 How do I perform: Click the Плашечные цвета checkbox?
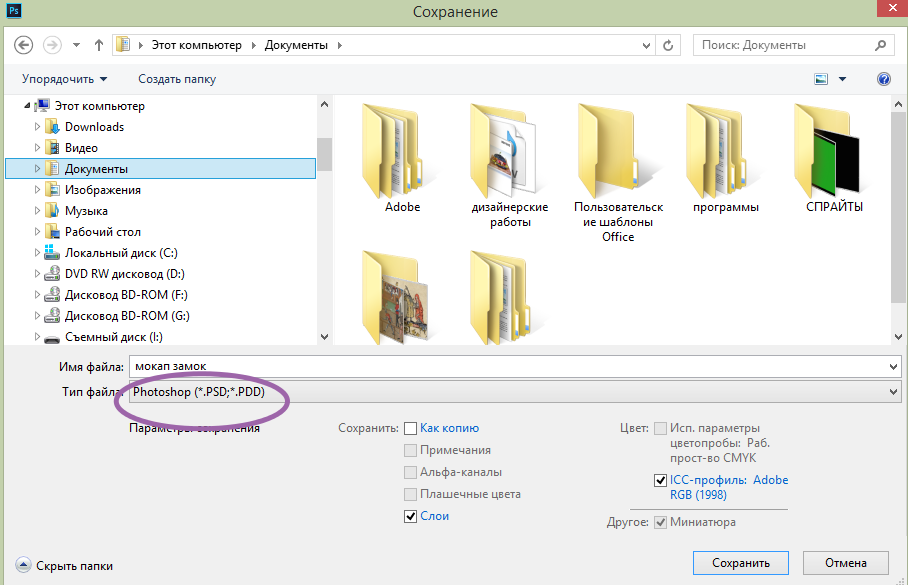(x=411, y=495)
